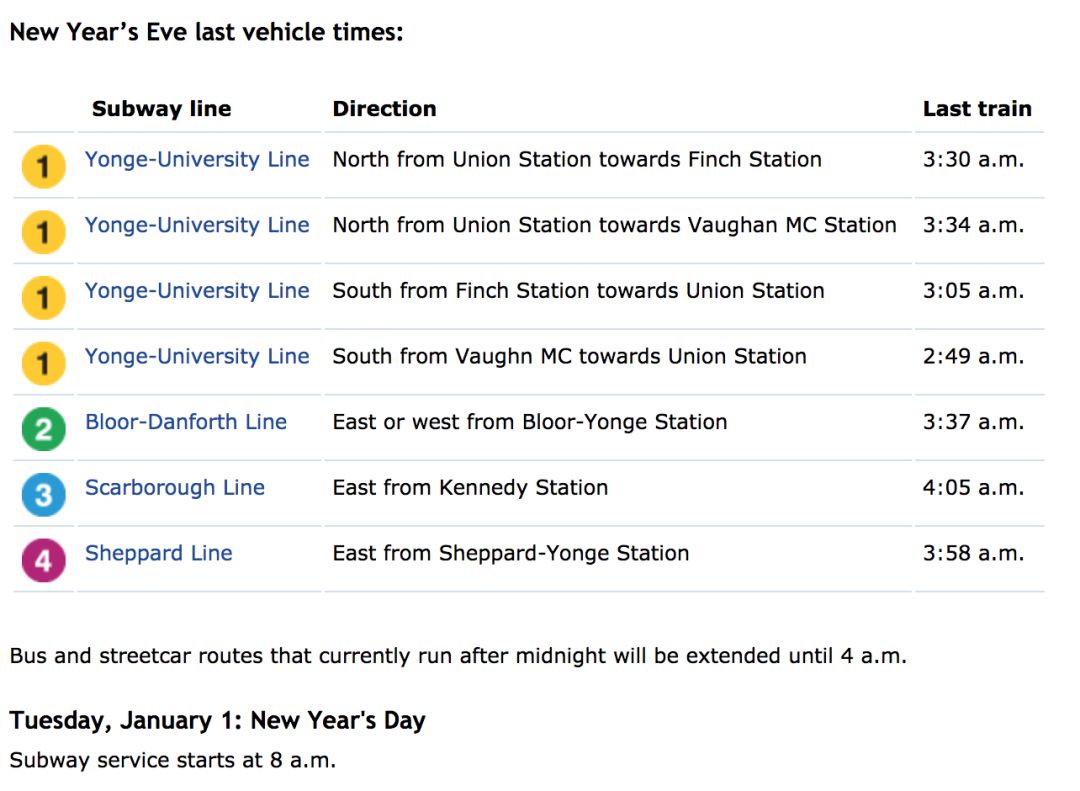Click the Direction column header

click(384, 109)
